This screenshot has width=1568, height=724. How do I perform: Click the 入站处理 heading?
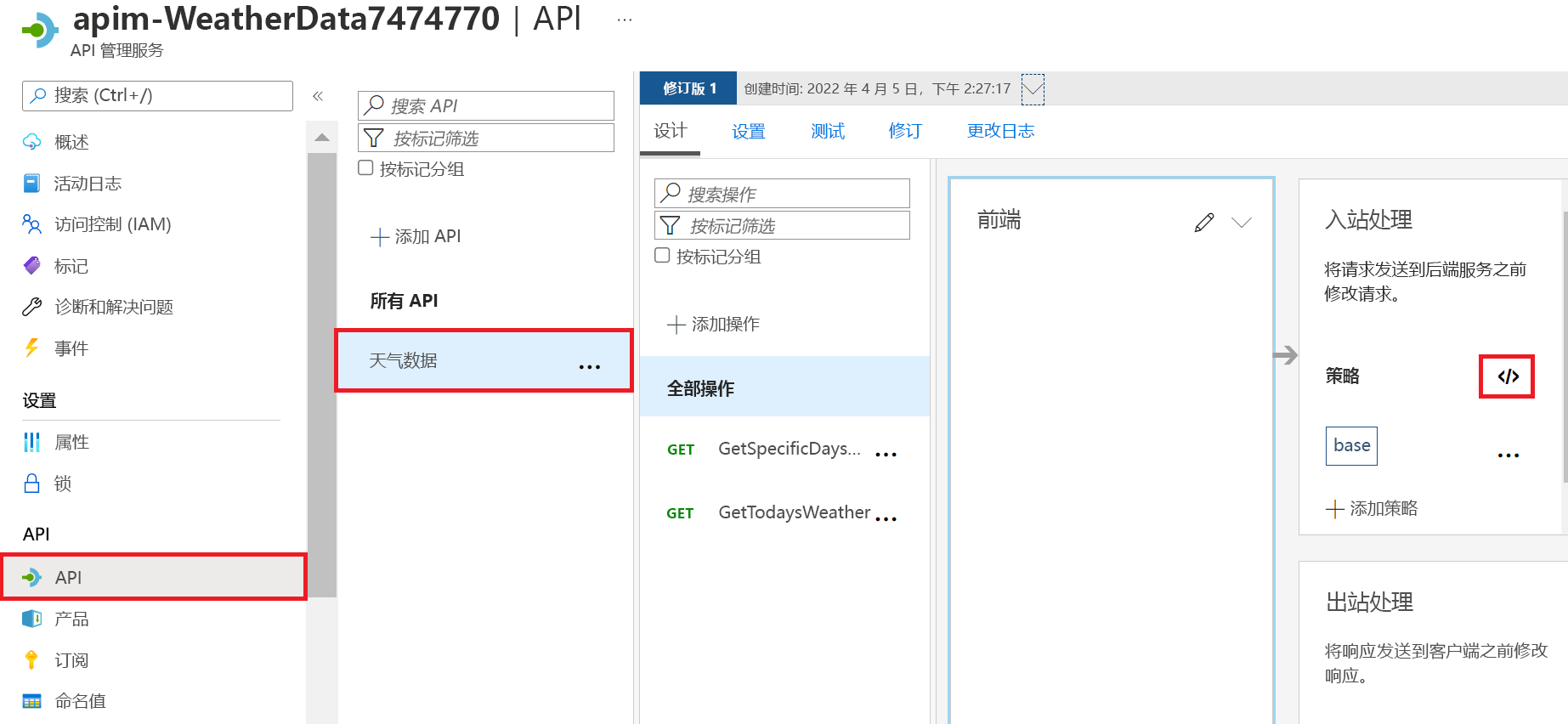click(x=1368, y=220)
